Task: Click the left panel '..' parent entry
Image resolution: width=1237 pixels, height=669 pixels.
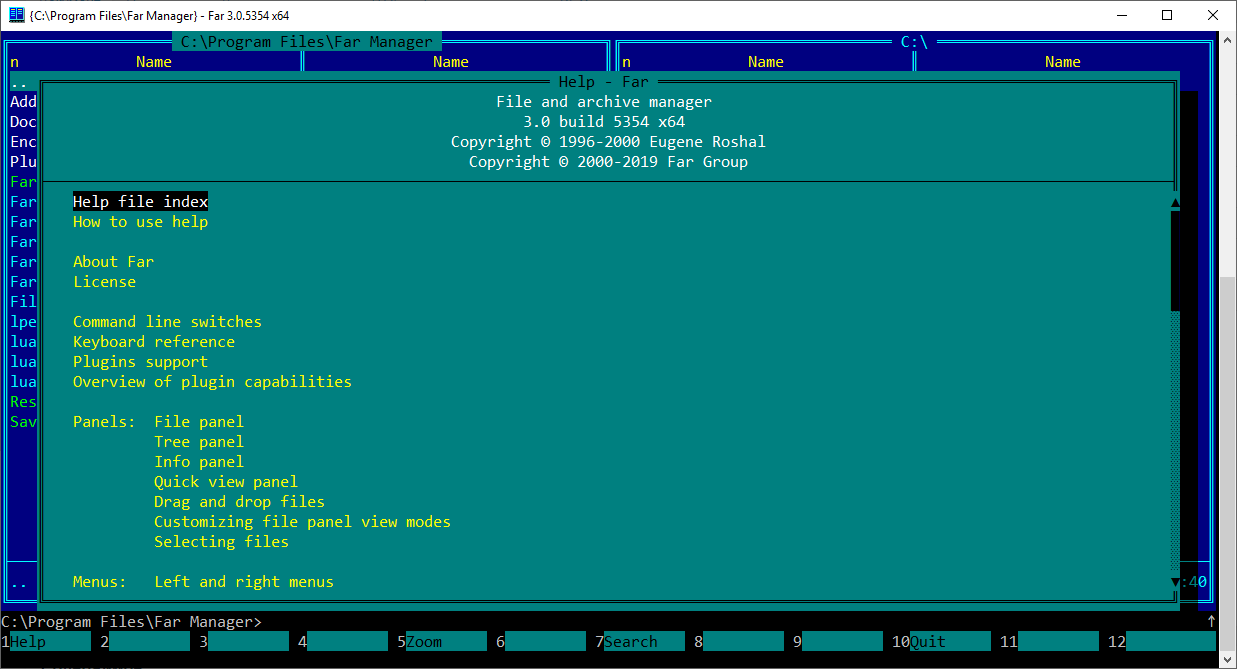Action: click(19, 82)
